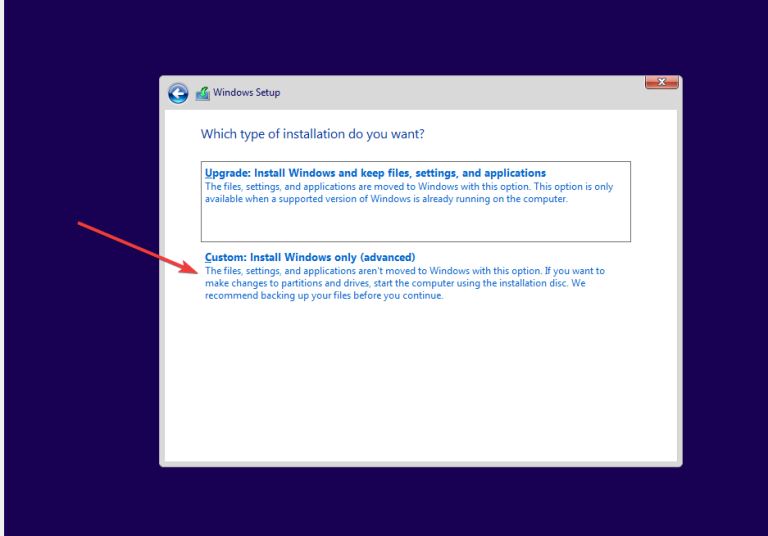This screenshot has height=536, width=768.
Task: Click the 'Windows Setup' title text
Action: pos(246,93)
